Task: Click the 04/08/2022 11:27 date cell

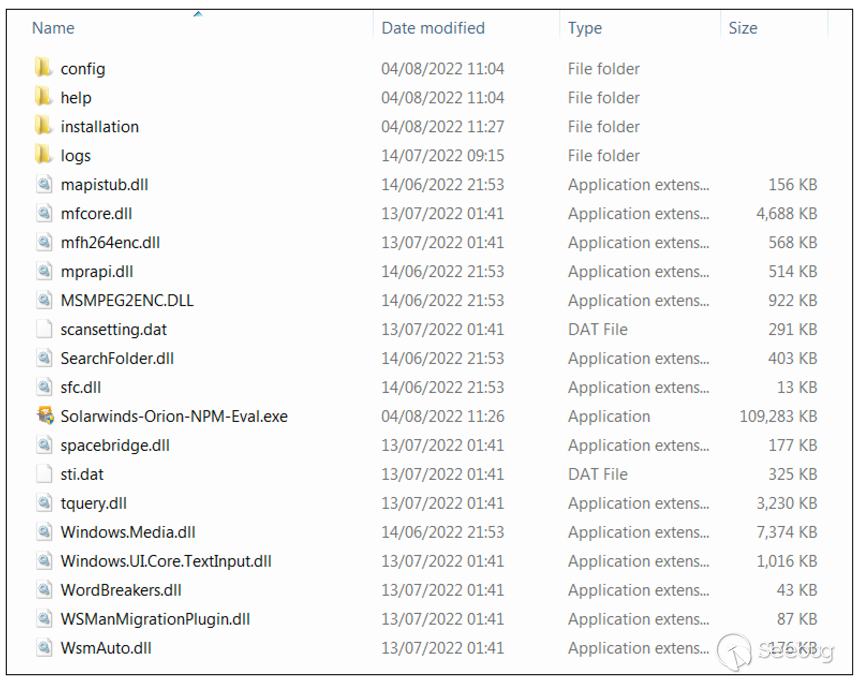Action: [443, 126]
